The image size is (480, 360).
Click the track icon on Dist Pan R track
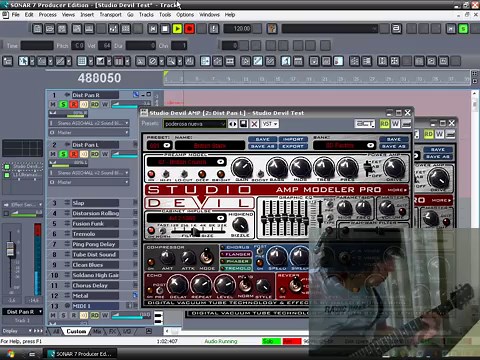coord(67,95)
